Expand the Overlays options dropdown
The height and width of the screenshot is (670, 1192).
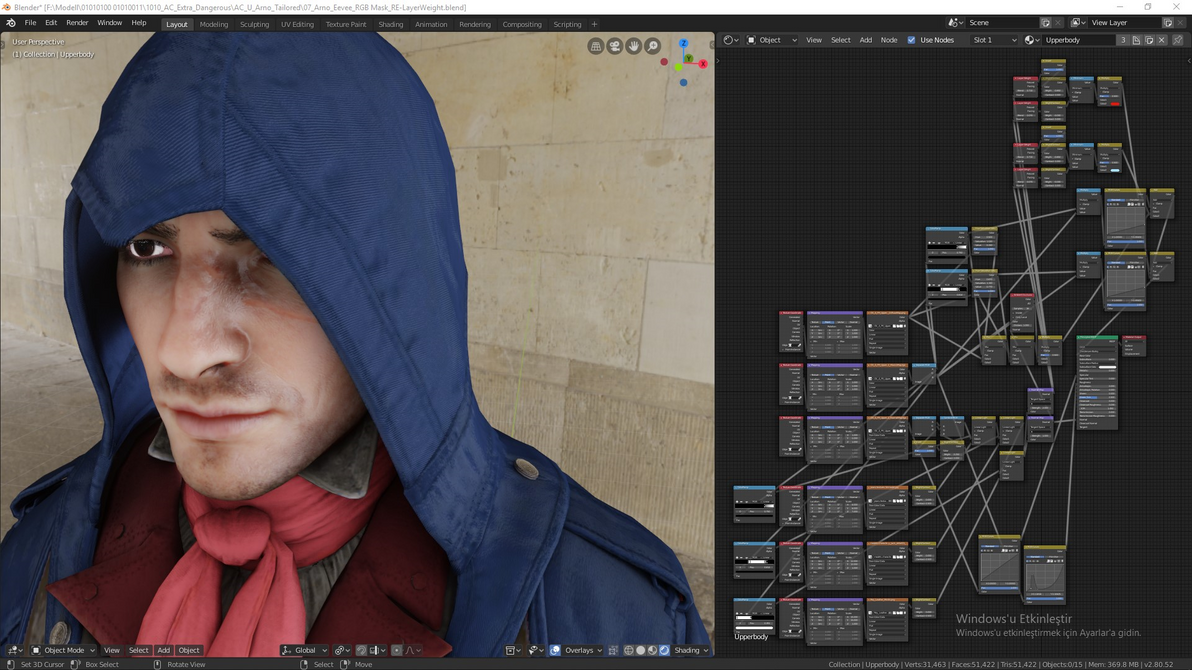tap(583, 650)
